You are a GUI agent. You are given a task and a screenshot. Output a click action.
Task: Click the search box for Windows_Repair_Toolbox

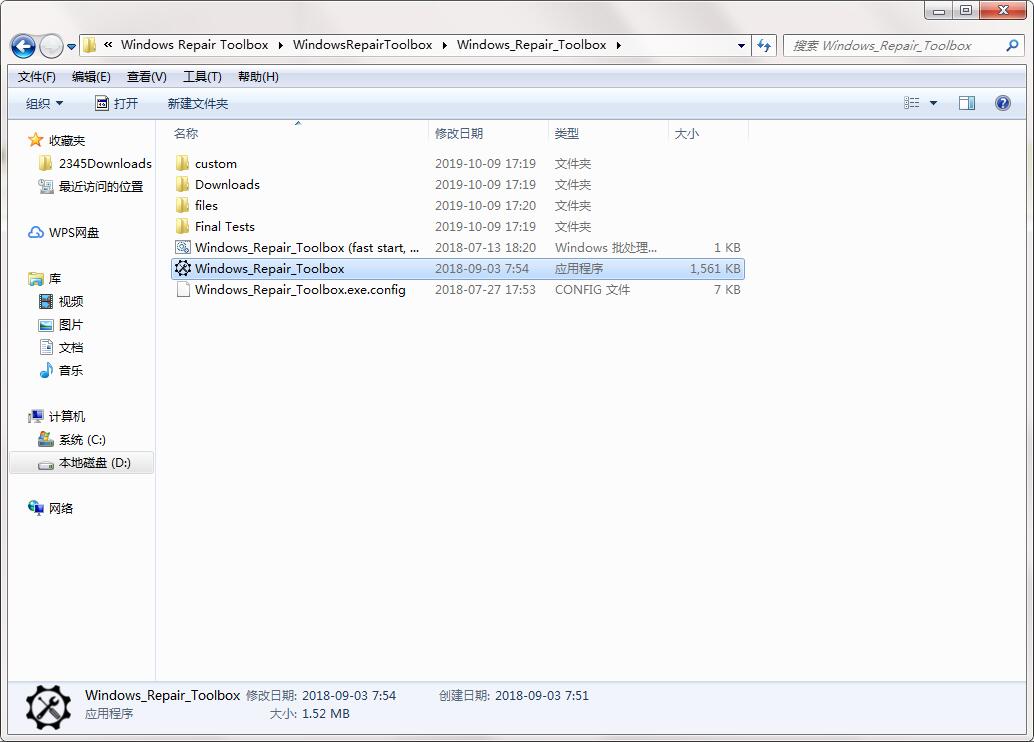click(x=903, y=46)
